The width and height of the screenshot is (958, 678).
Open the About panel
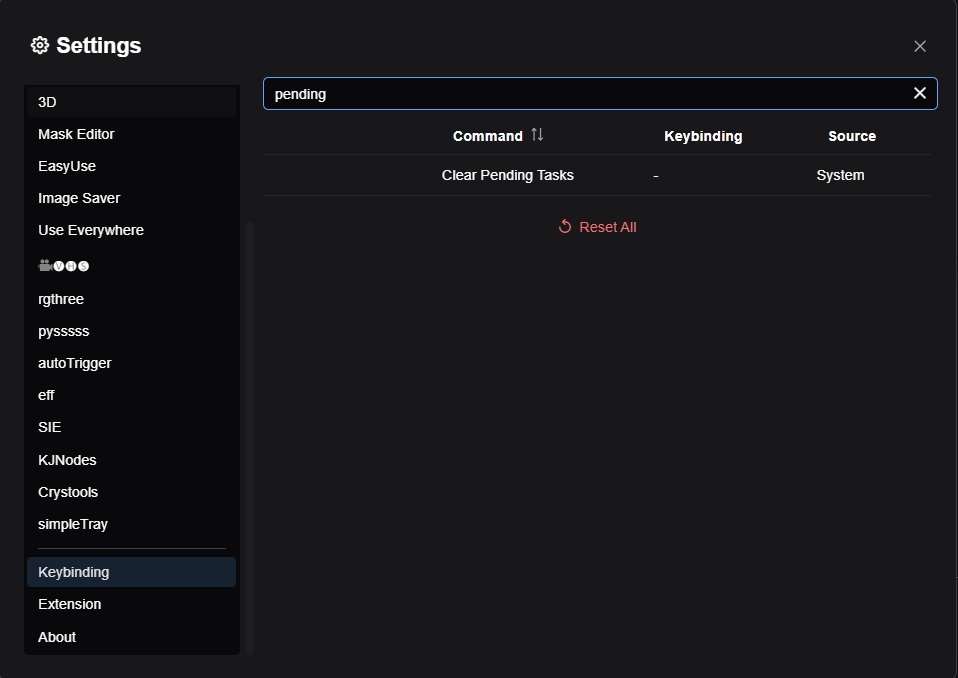click(x=131, y=637)
